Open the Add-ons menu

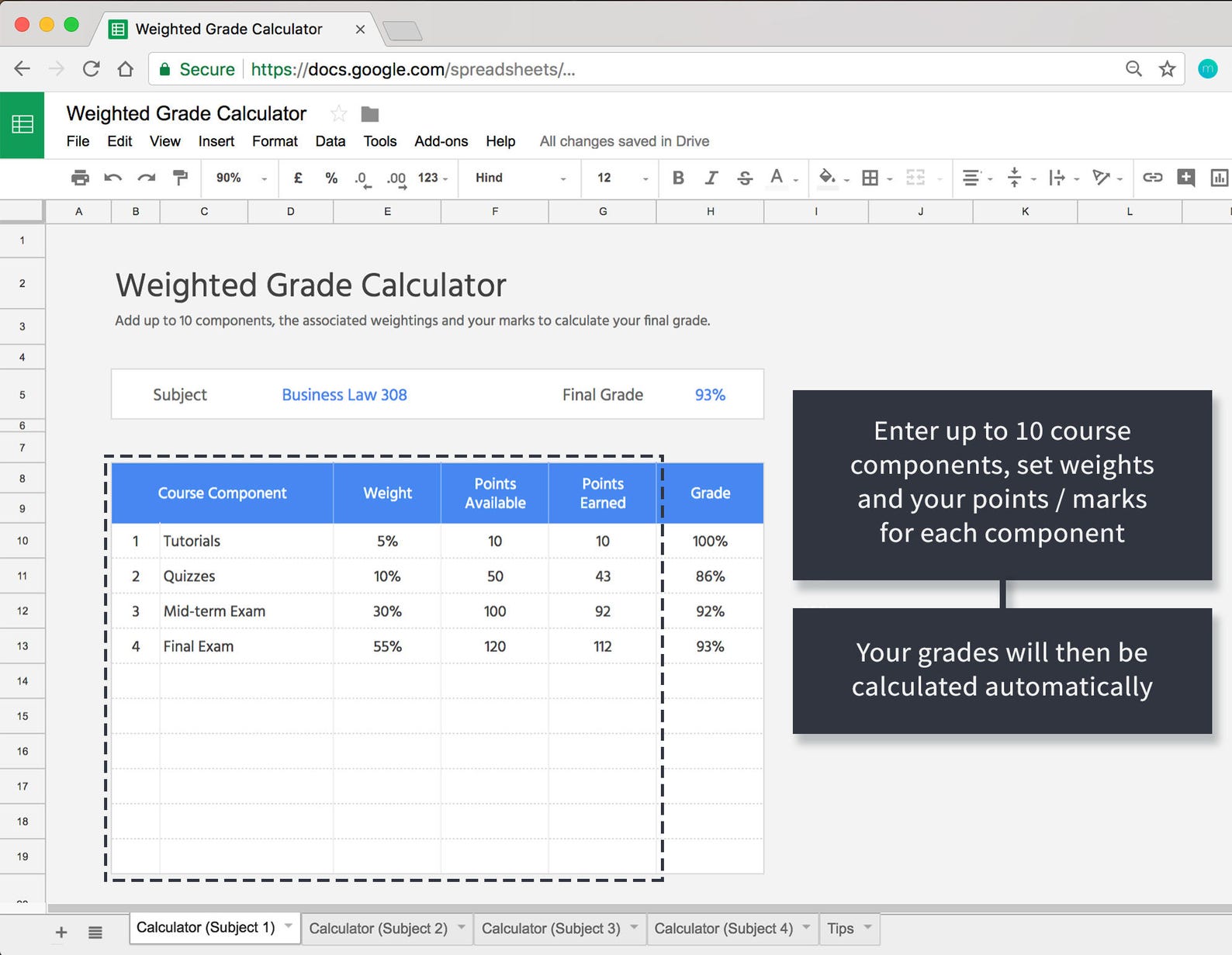[441, 141]
